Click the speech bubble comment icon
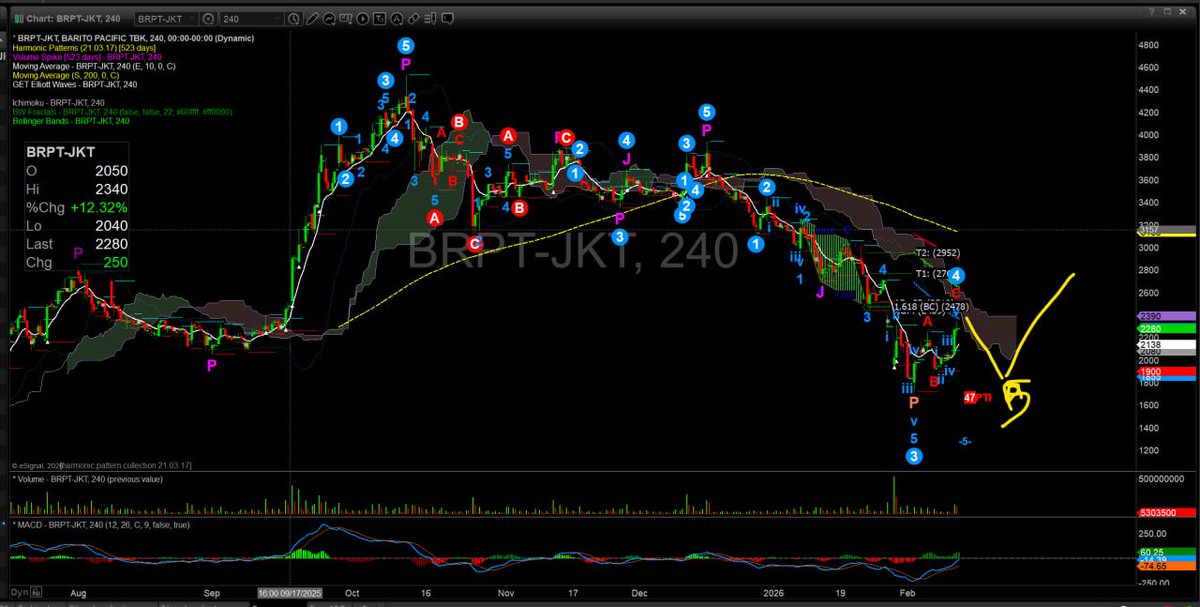 coord(448,19)
